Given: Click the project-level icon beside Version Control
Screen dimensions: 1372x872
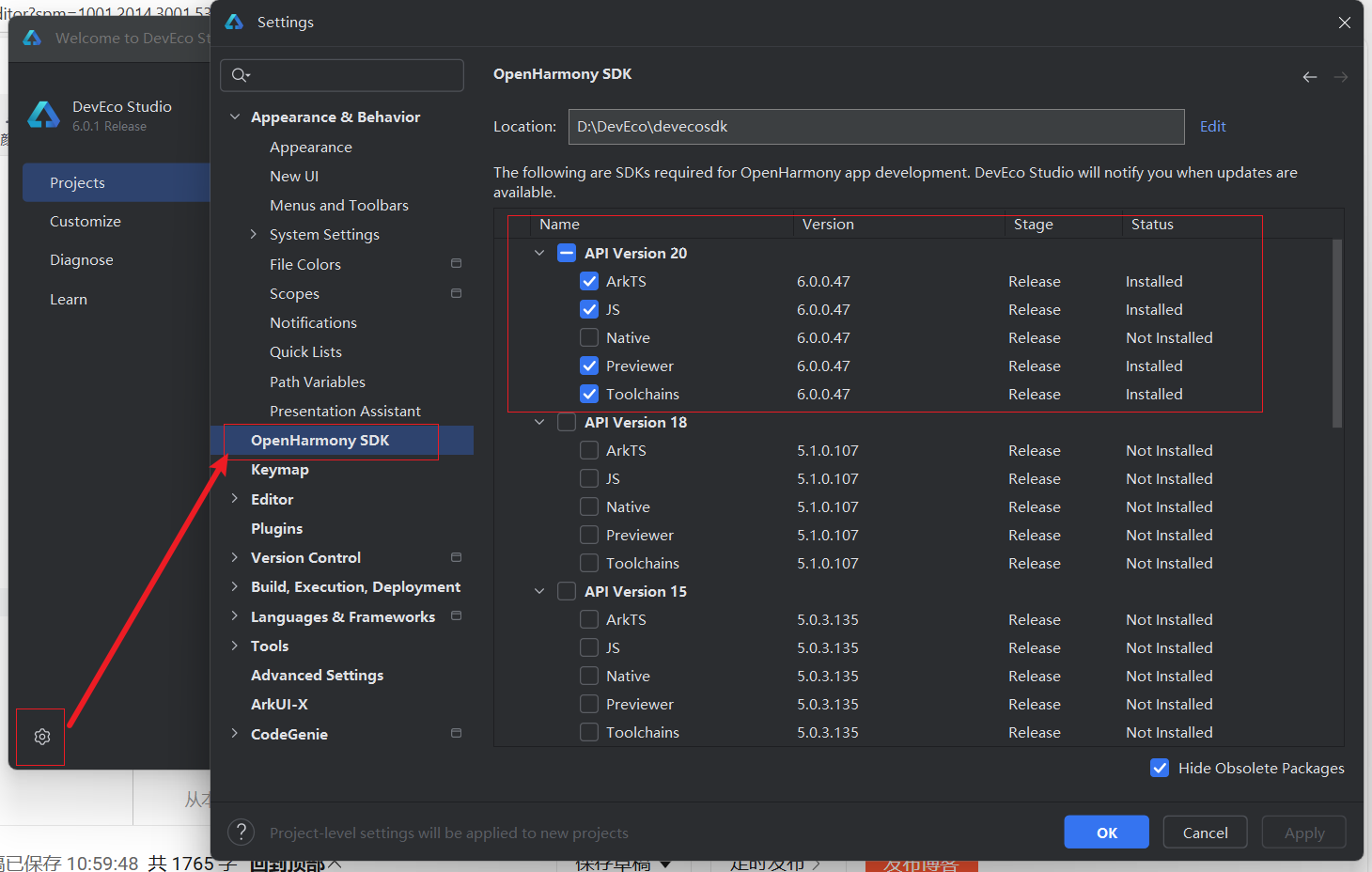Looking at the screenshot, I should tap(457, 557).
